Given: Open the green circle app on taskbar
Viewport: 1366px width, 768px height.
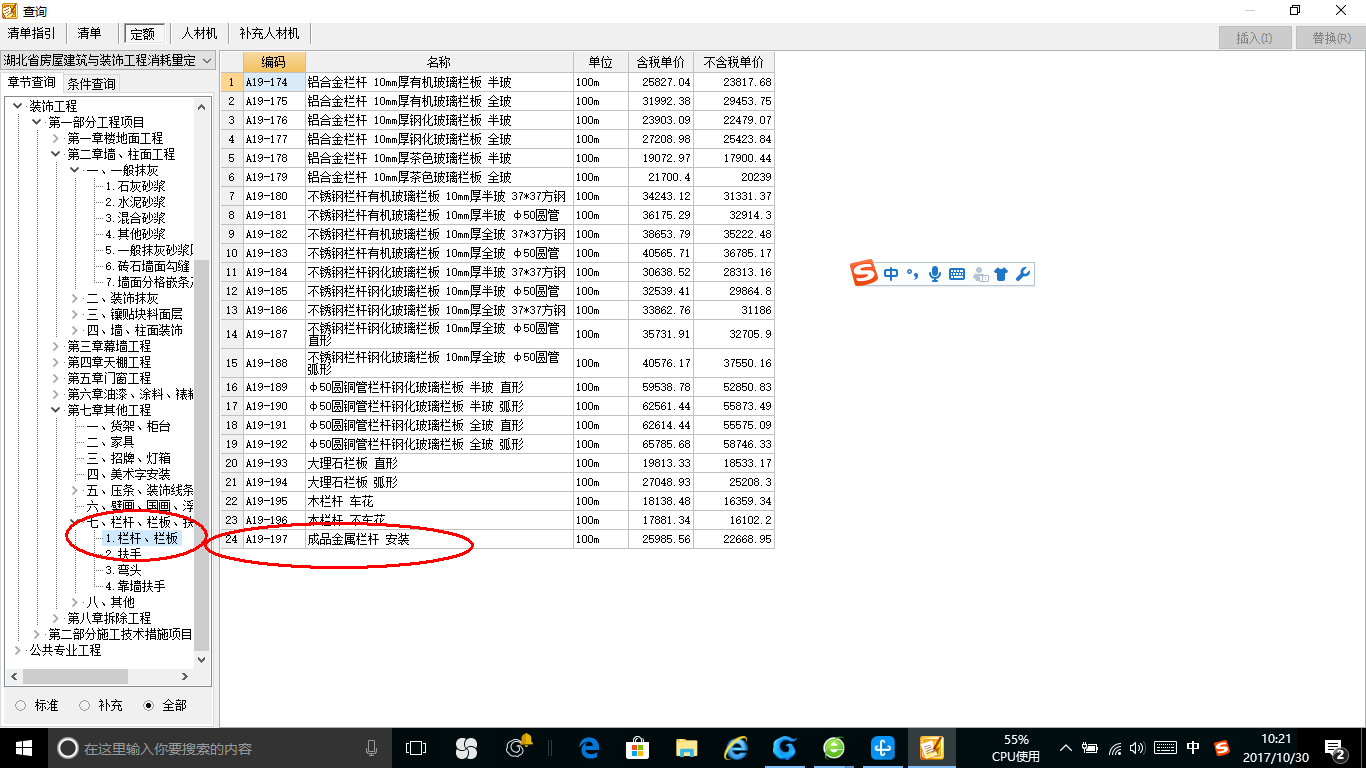Looking at the screenshot, I should (834, 748).
